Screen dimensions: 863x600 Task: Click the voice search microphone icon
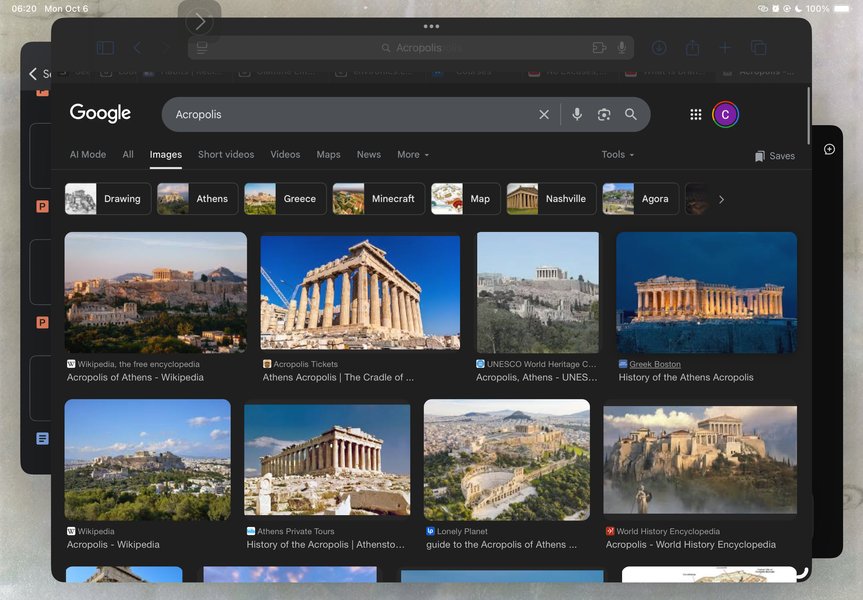(x=577, y=115)
